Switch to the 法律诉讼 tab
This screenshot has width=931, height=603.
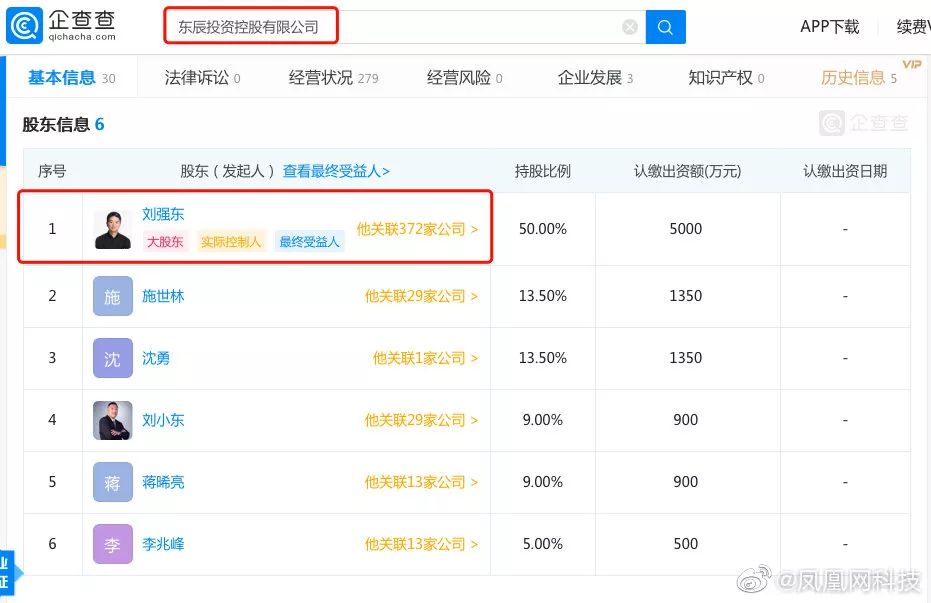[x=202, y=77]
